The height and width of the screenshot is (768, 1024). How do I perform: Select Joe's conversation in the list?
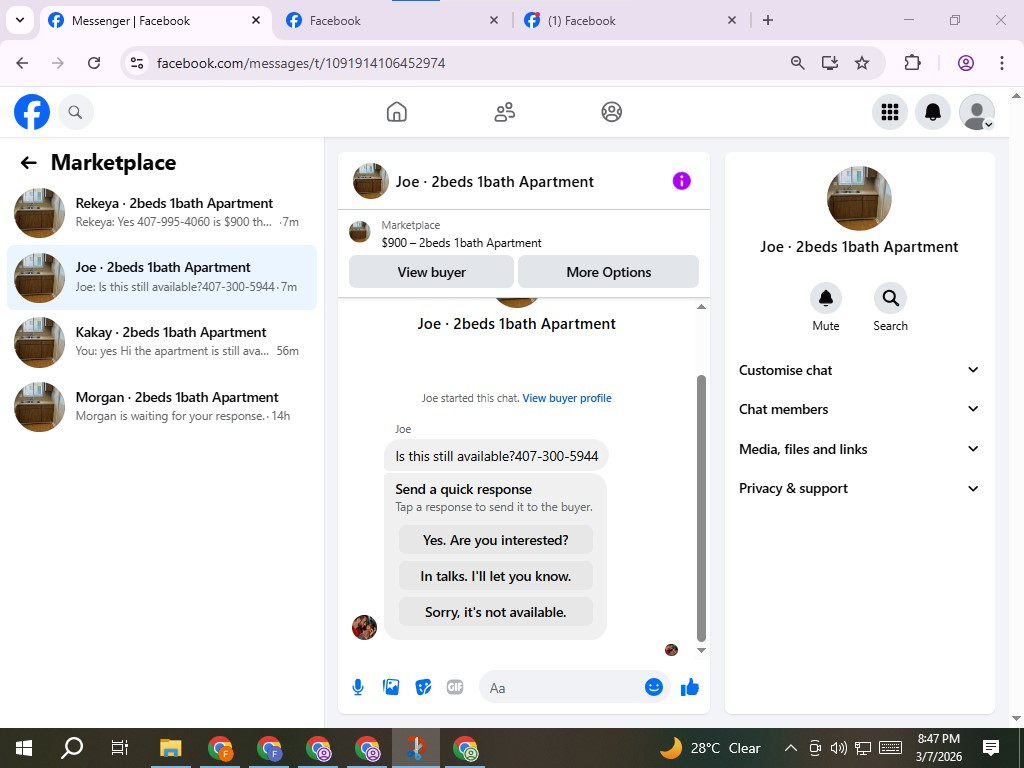tap(162, 278)
